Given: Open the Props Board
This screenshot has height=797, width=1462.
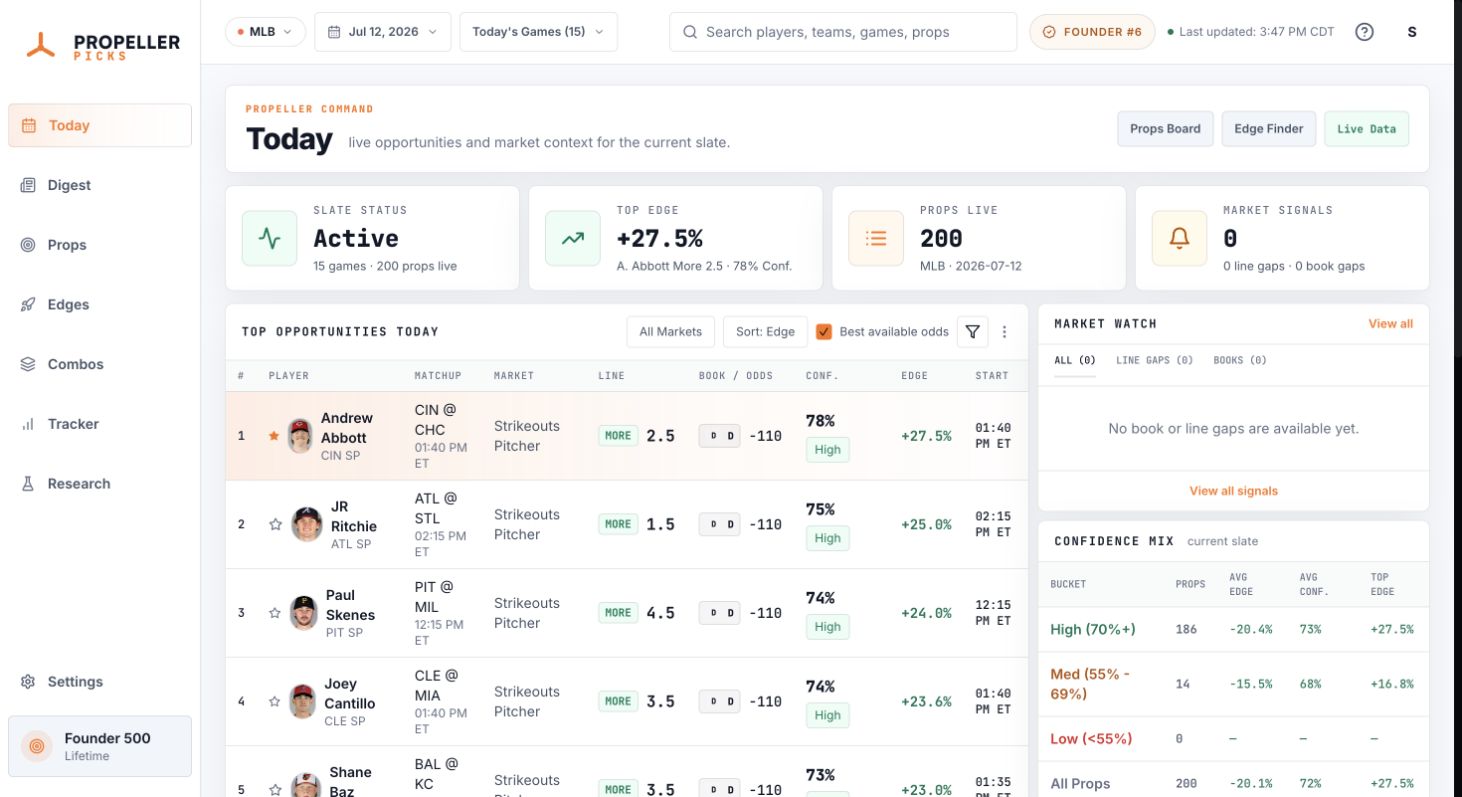Looking at the screenshot, I should tap(1165, 129).
